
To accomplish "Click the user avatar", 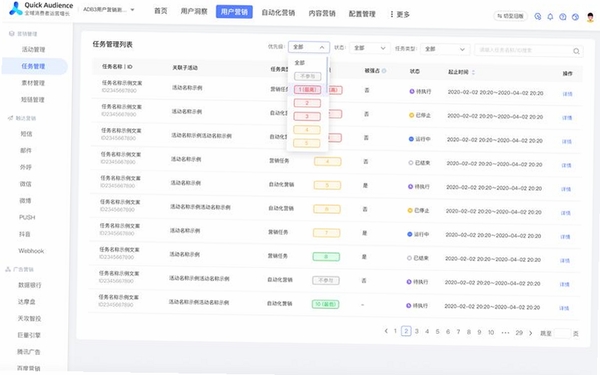I will click(x=590, y=17).
